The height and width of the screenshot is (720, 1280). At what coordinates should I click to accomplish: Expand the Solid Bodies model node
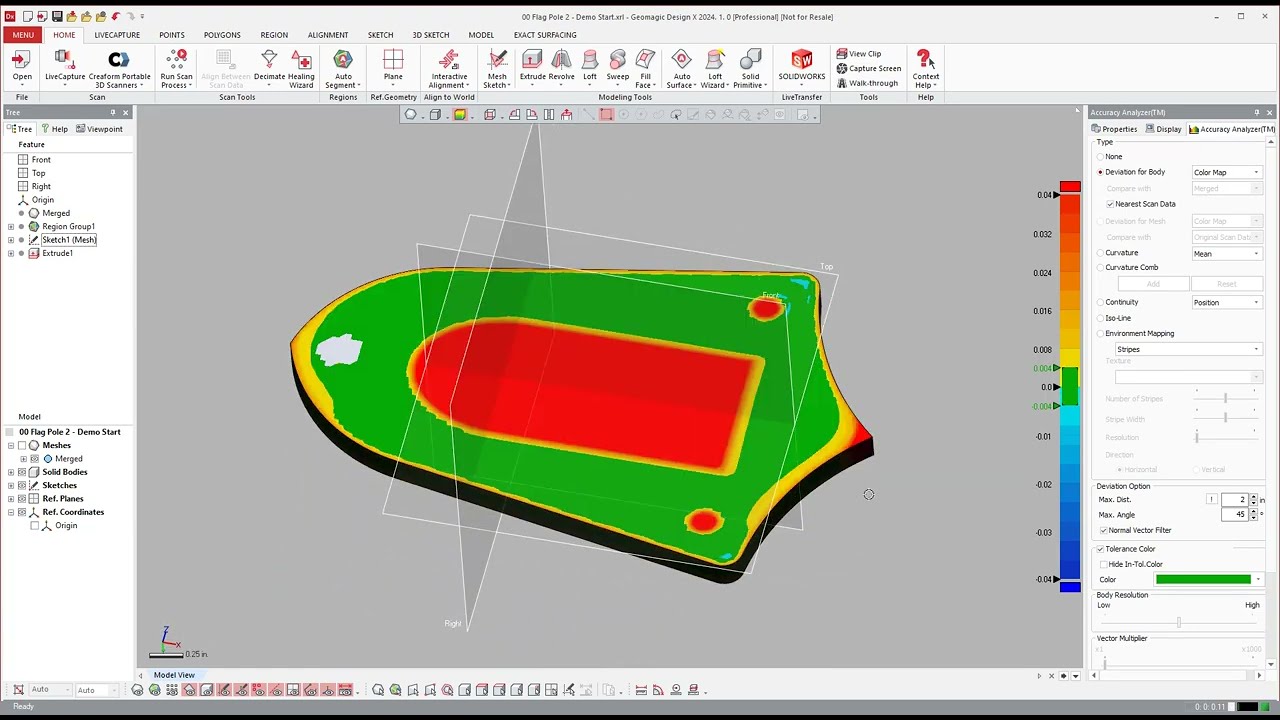(x=11, y=472)
